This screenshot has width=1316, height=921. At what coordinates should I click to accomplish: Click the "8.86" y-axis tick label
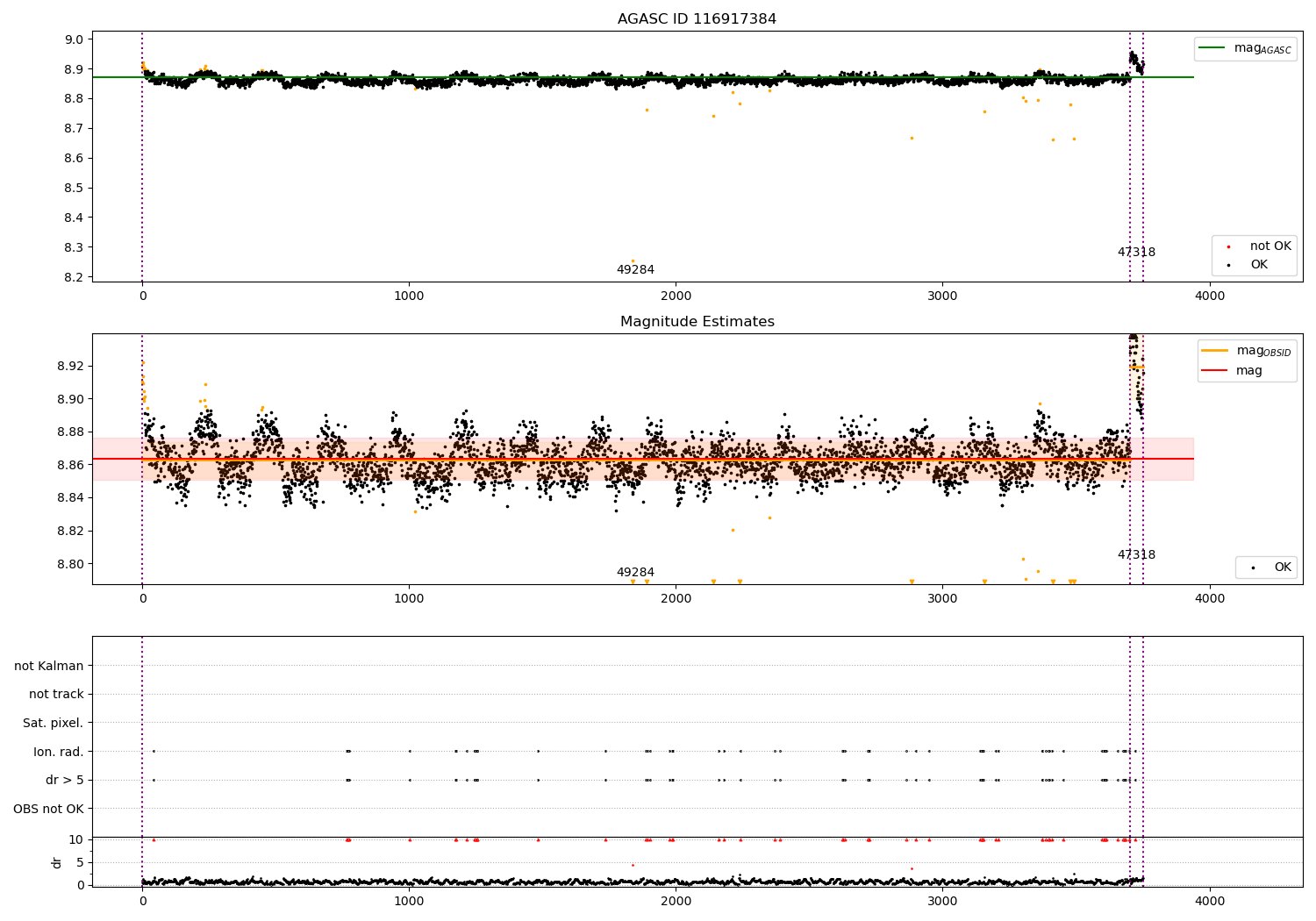click(x=70, y=465)
